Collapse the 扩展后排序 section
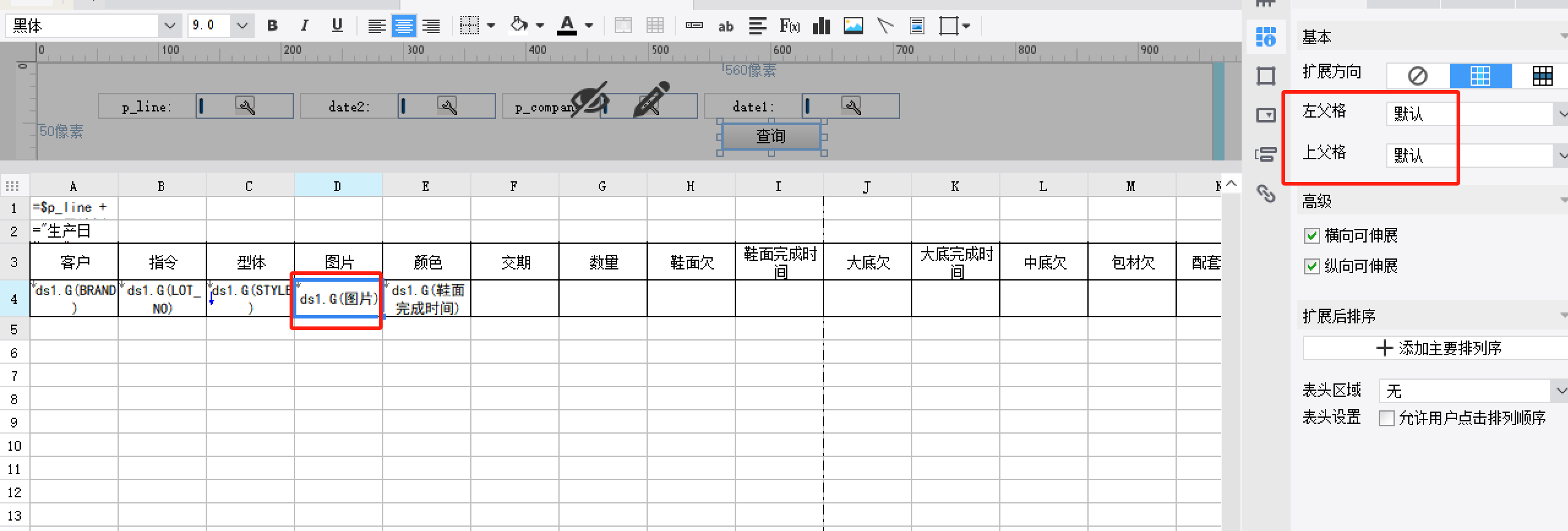Viewport: 1568px width, 531px height. click(1563, 316)
